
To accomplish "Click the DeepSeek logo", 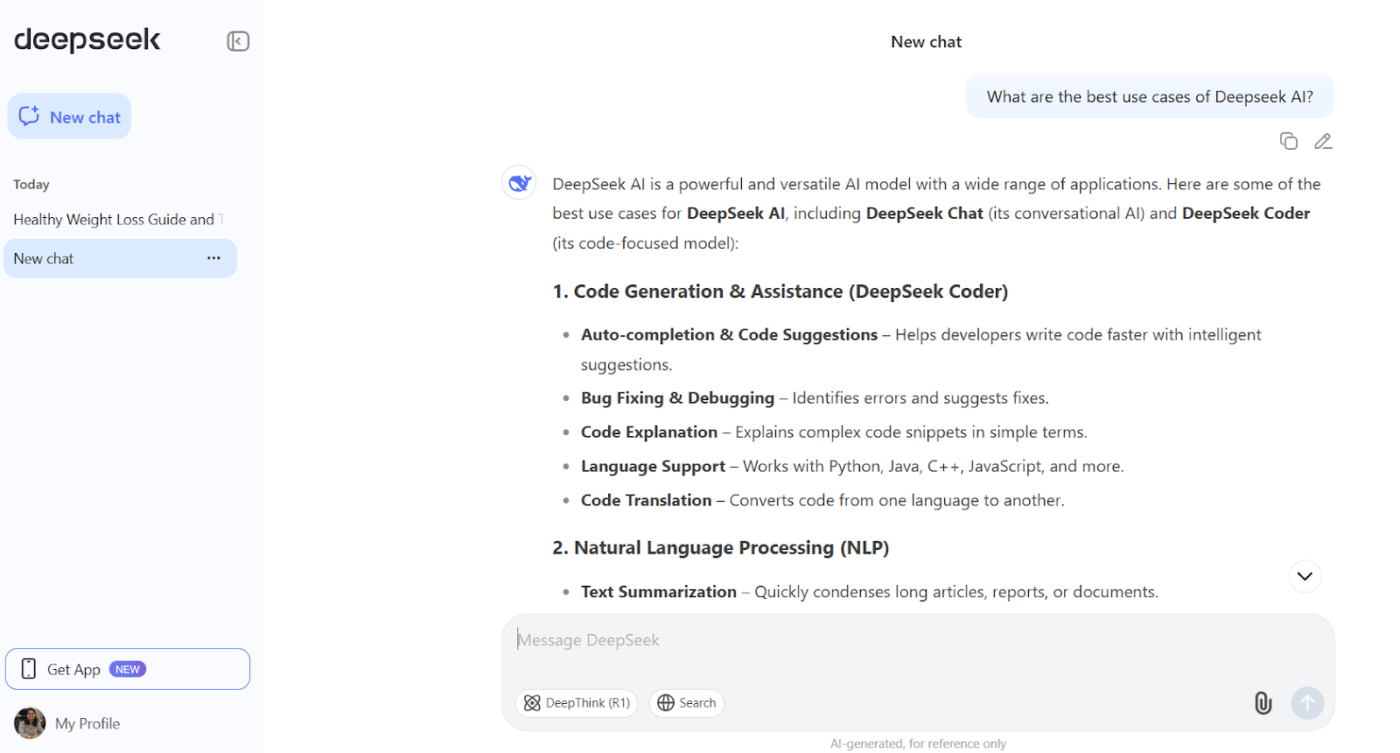I will 87,40.
